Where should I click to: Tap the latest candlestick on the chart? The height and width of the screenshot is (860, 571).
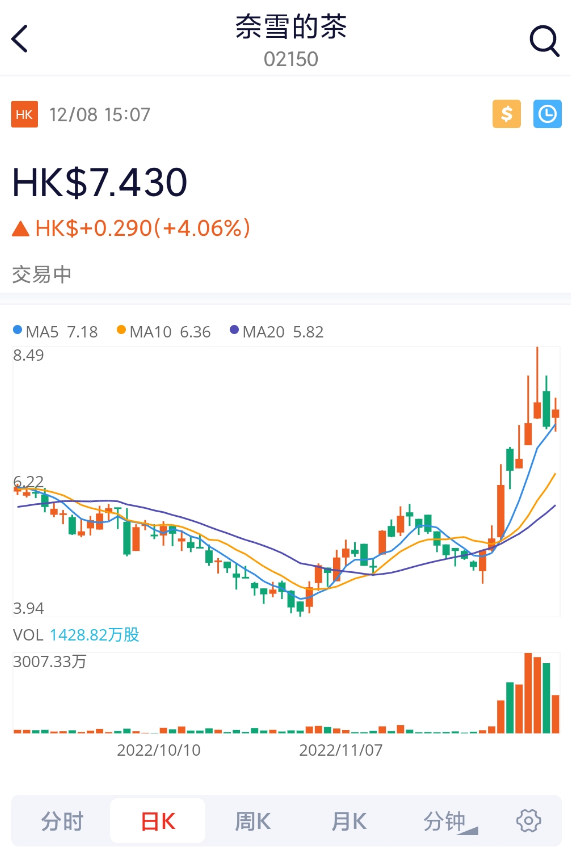(556, 414)
